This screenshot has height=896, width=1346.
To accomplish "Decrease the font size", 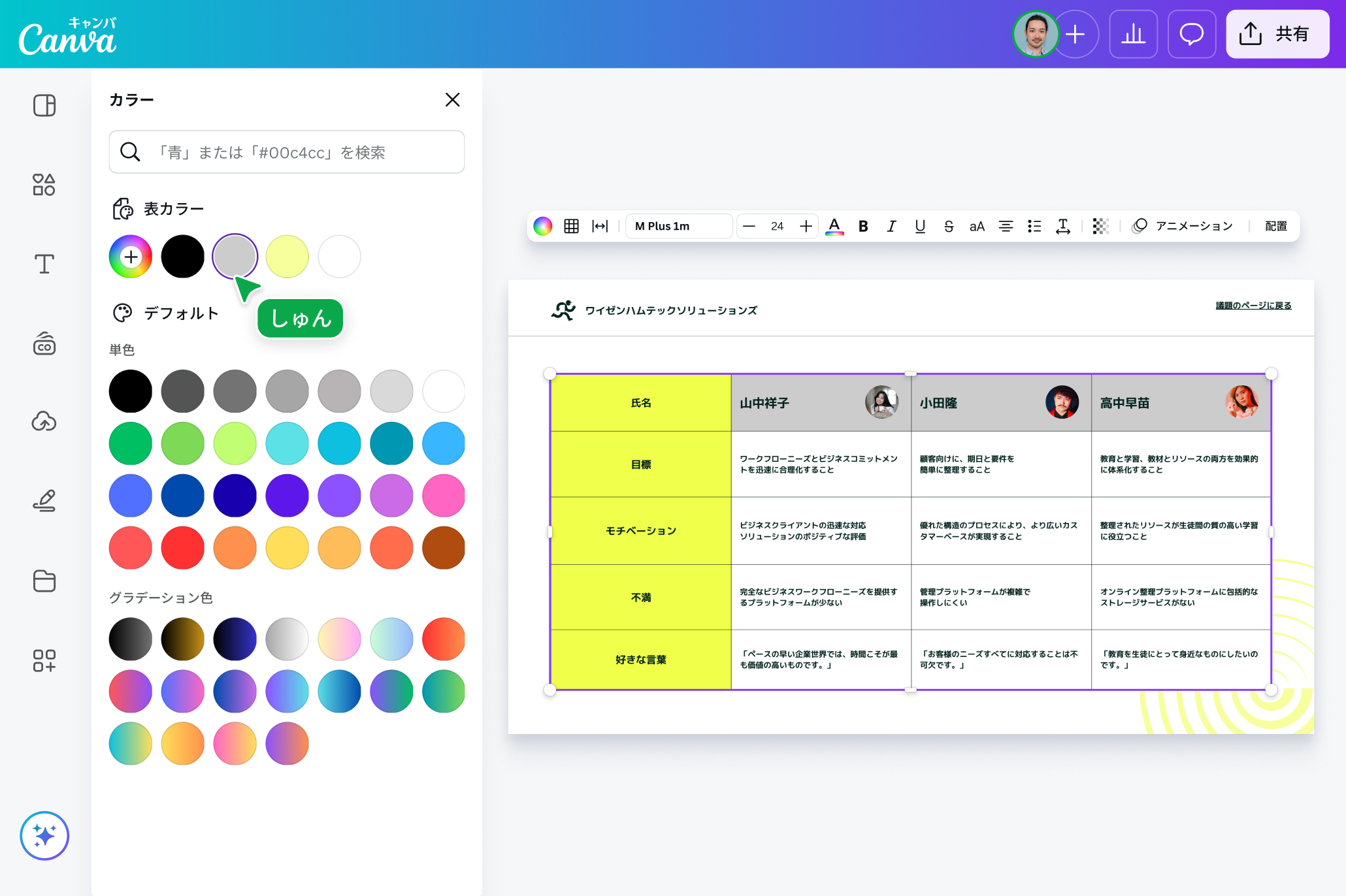I will point(749,226).
